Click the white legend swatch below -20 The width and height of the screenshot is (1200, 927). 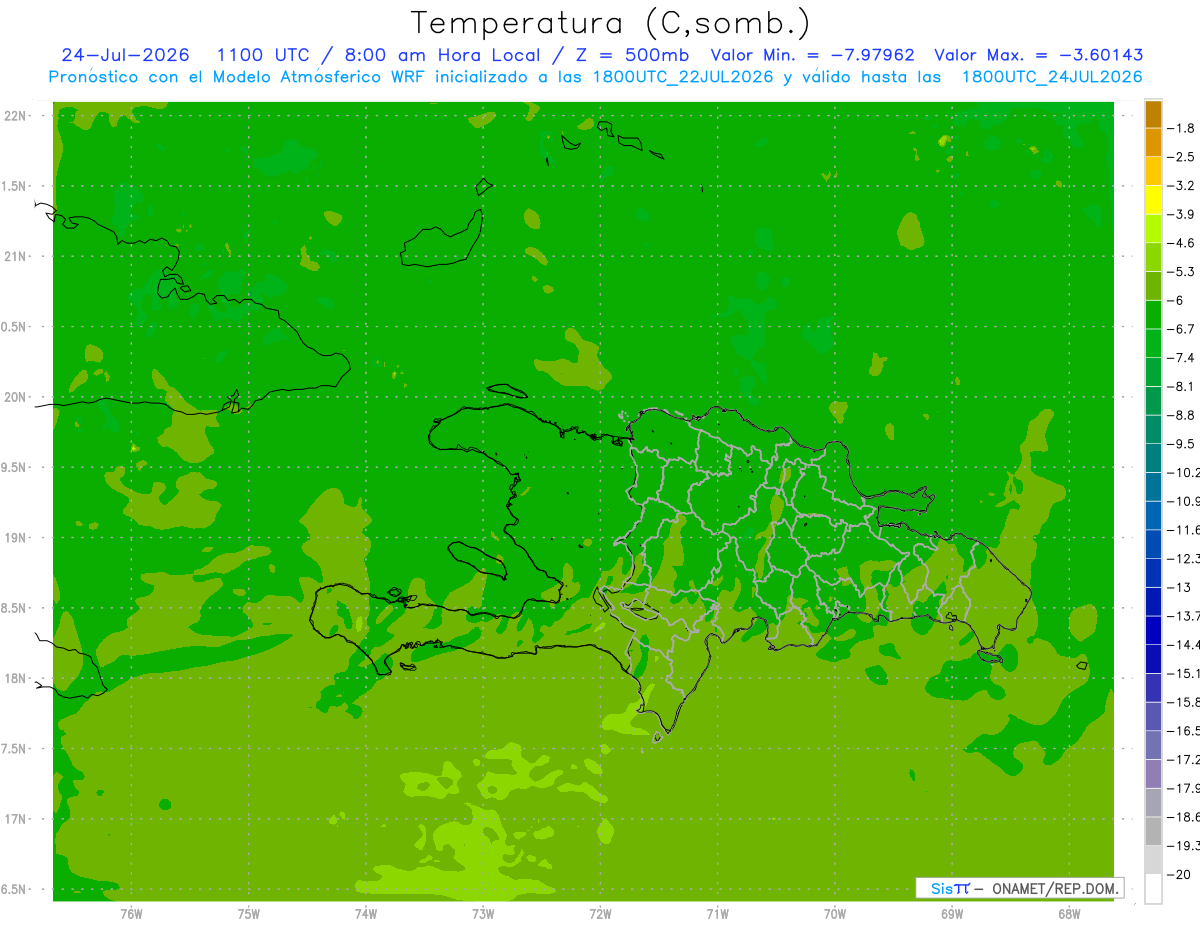click(x=1153, y=888)
